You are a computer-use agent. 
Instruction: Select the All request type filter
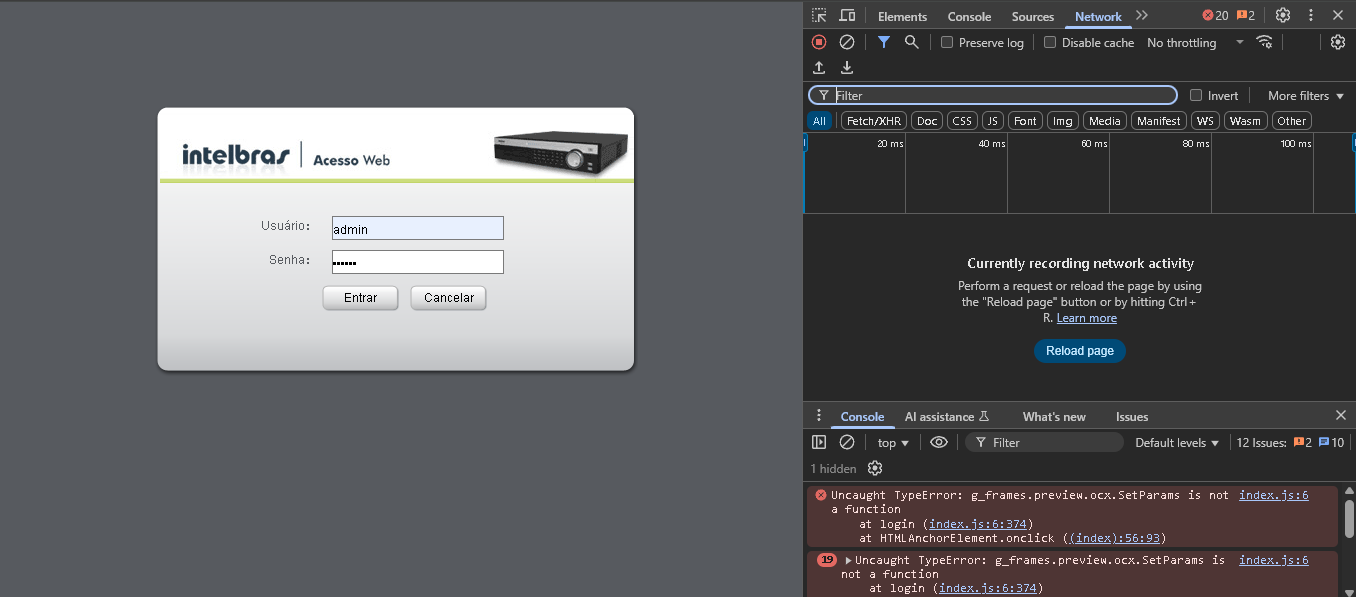click(x=820, y=121)
